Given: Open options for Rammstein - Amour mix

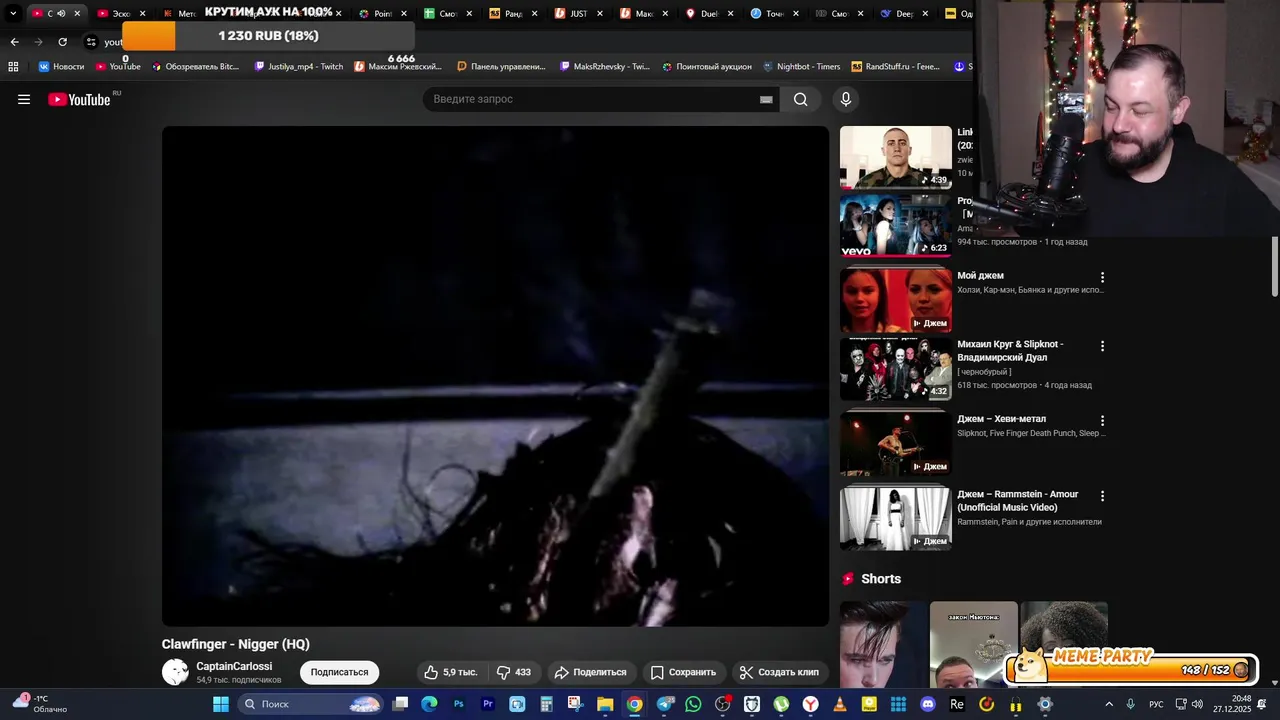Looking at the screenshot, I should (1102, 496).
